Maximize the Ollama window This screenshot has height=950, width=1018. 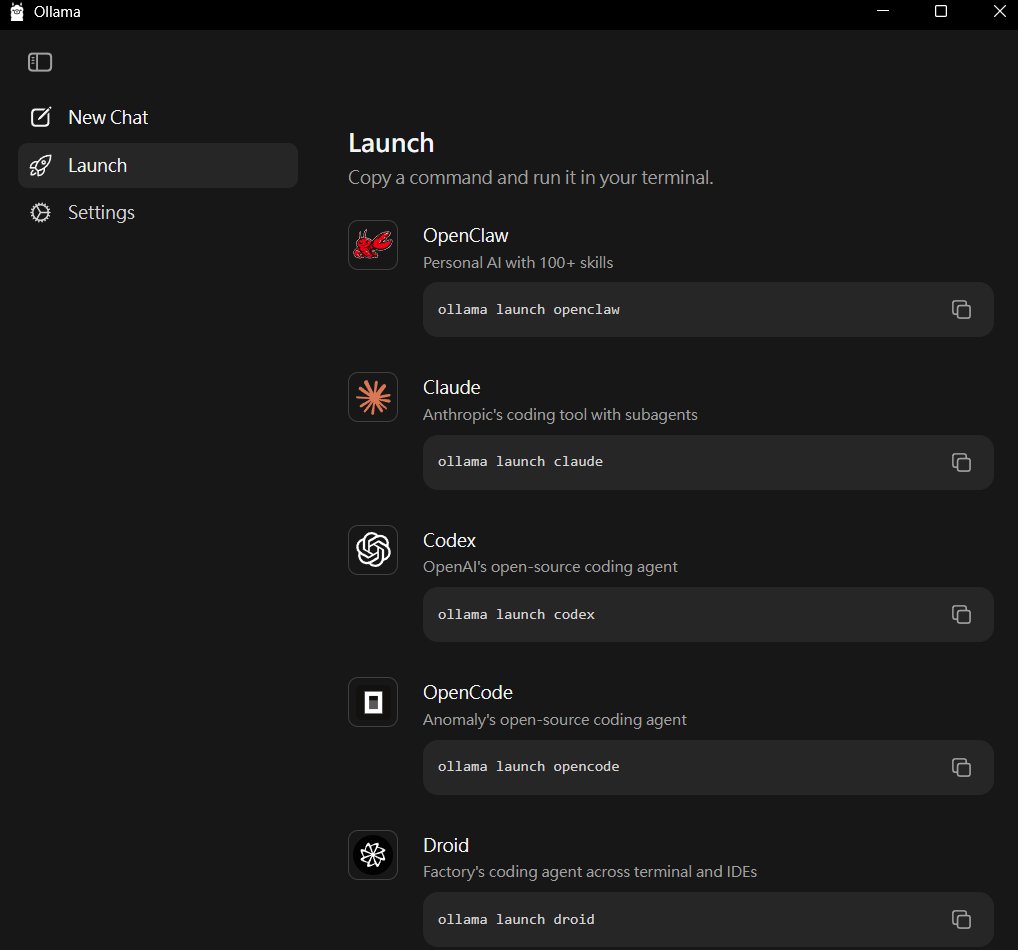(x=940, y=12)
